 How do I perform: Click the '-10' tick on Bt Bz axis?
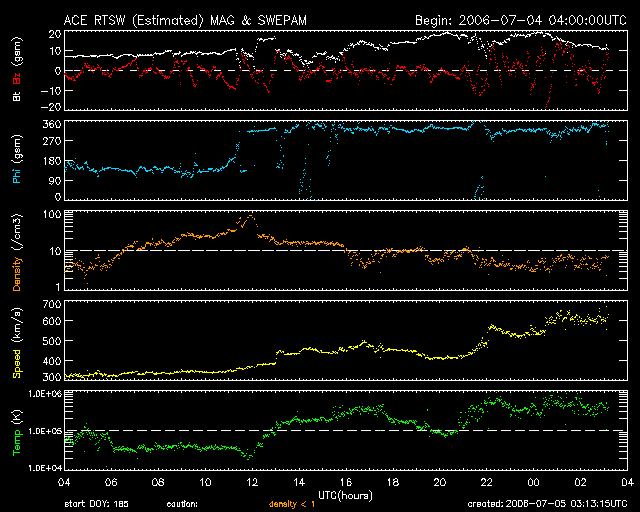click(51, 91)
